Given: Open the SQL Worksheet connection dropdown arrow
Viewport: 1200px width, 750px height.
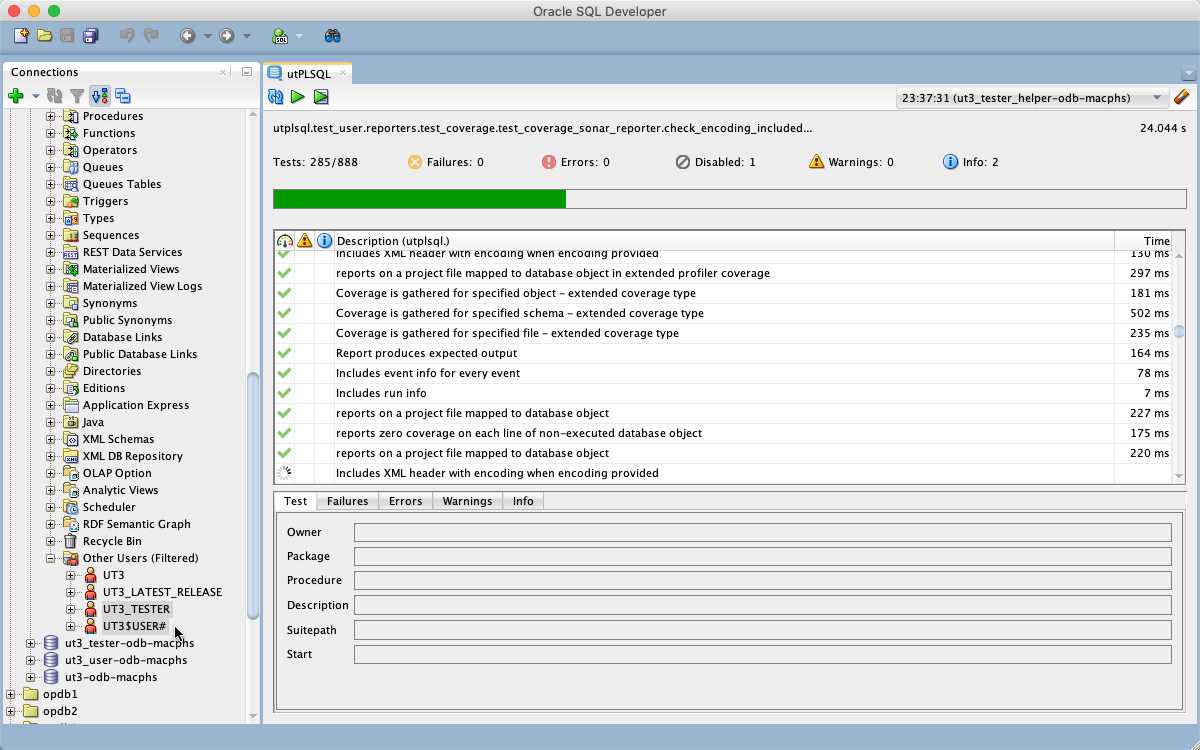Looking at the screenshot, I should 299,36.
